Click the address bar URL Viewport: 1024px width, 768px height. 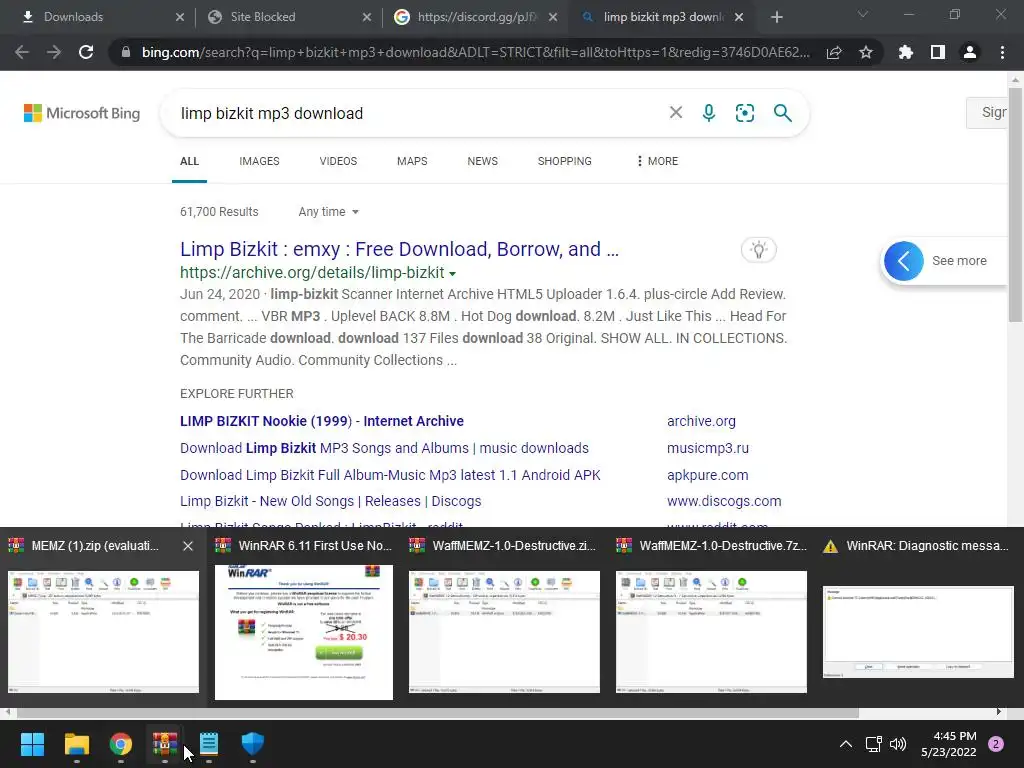pos(475,52)
